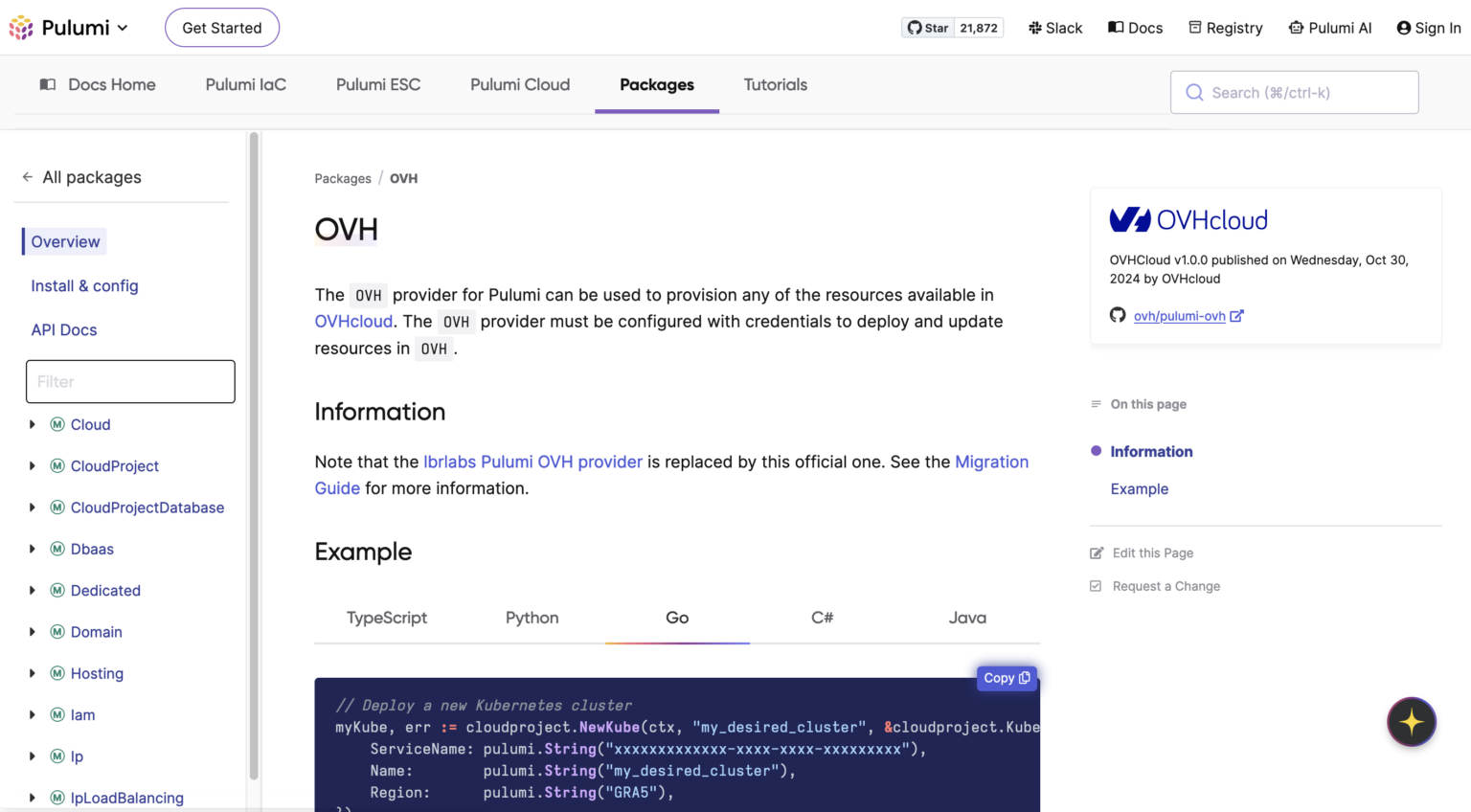The image size is (1471, 812).
Task: Expand the CloudProjectDatabase module
Action: click(x=32, y=507)
